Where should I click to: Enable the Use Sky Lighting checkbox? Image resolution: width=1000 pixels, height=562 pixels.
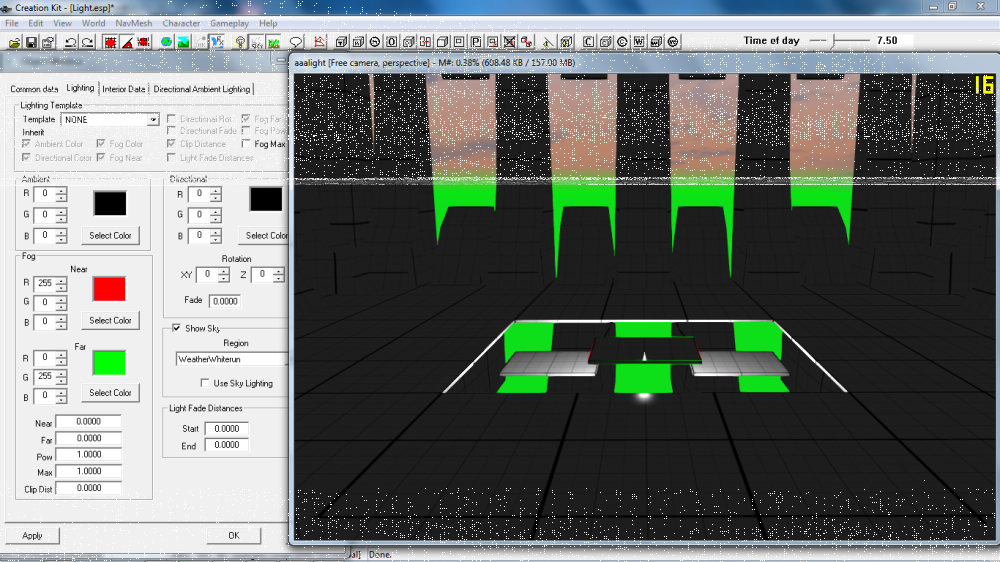click(205, 383)
